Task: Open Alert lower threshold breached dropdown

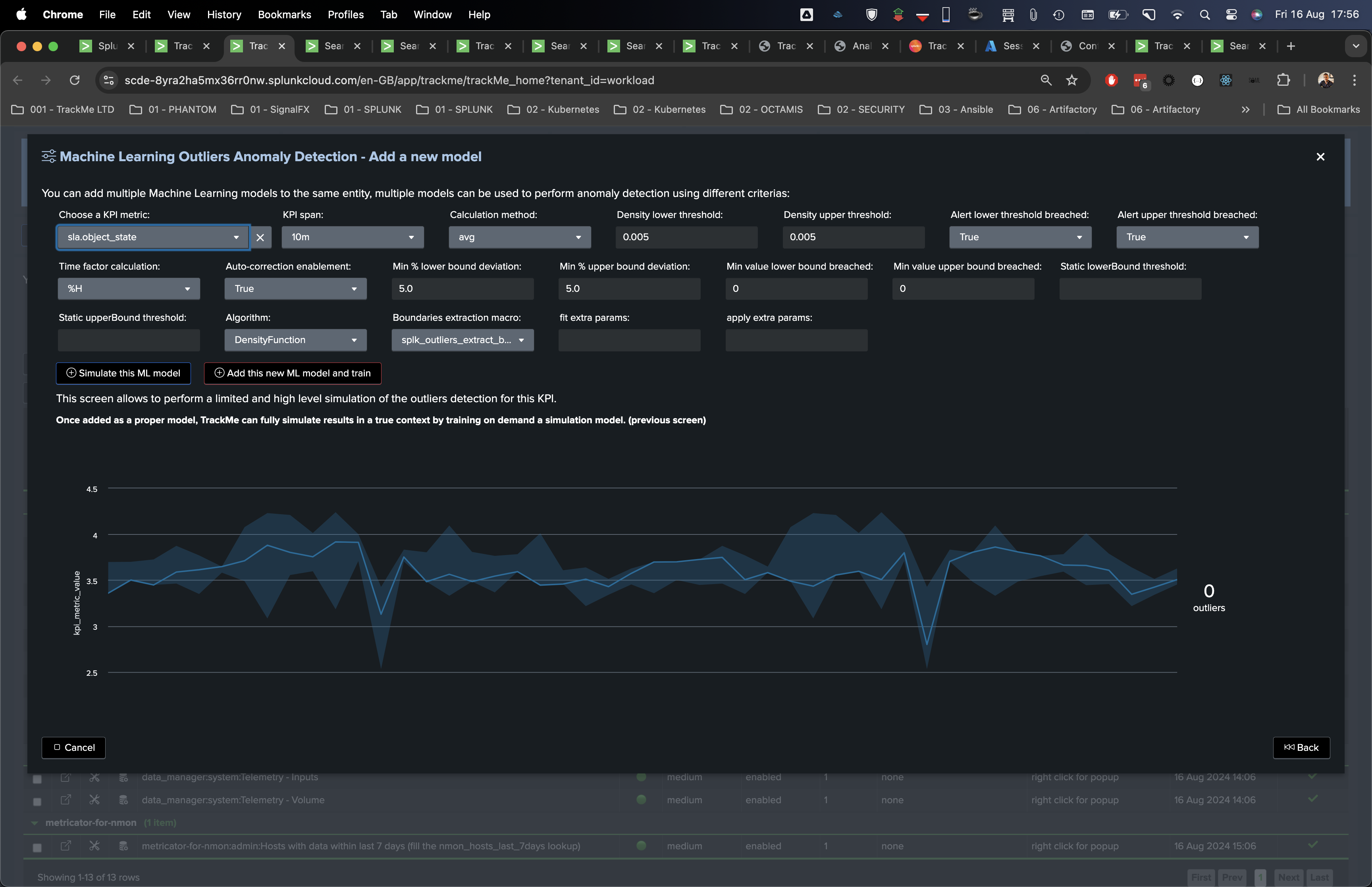Action: point(1020,237)
